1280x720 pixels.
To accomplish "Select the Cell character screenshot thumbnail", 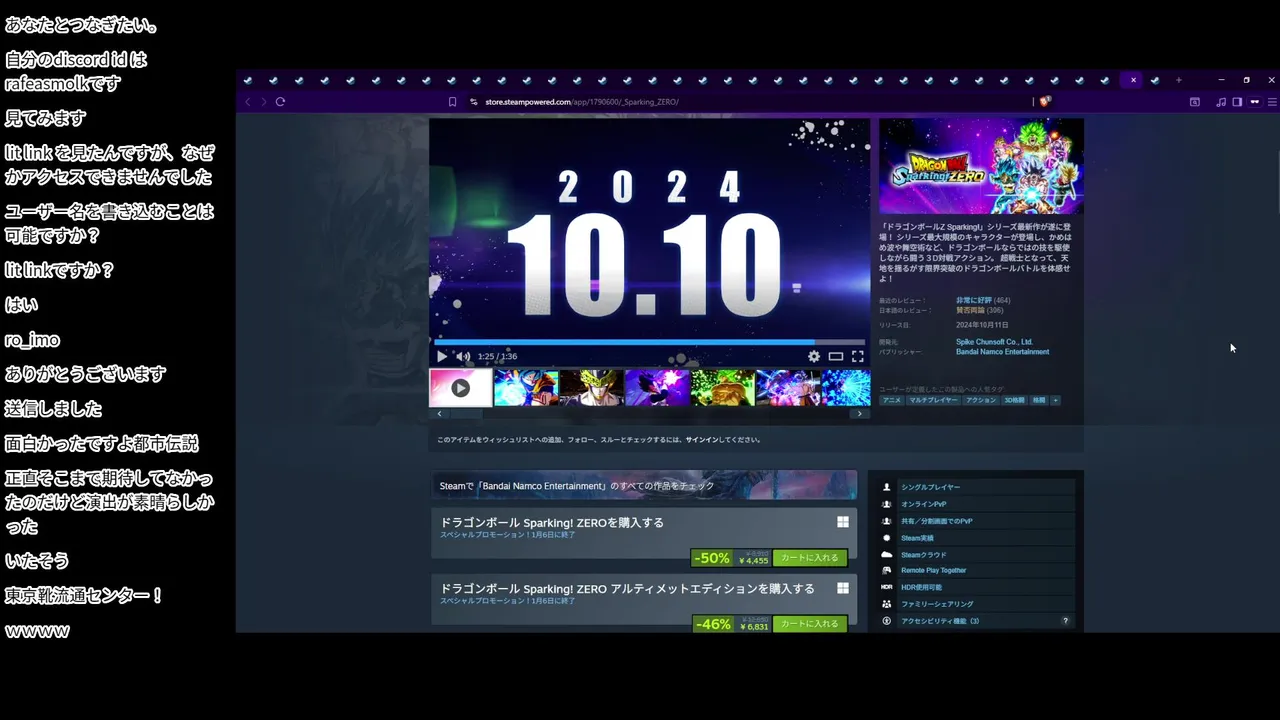I will pos(591,388).
